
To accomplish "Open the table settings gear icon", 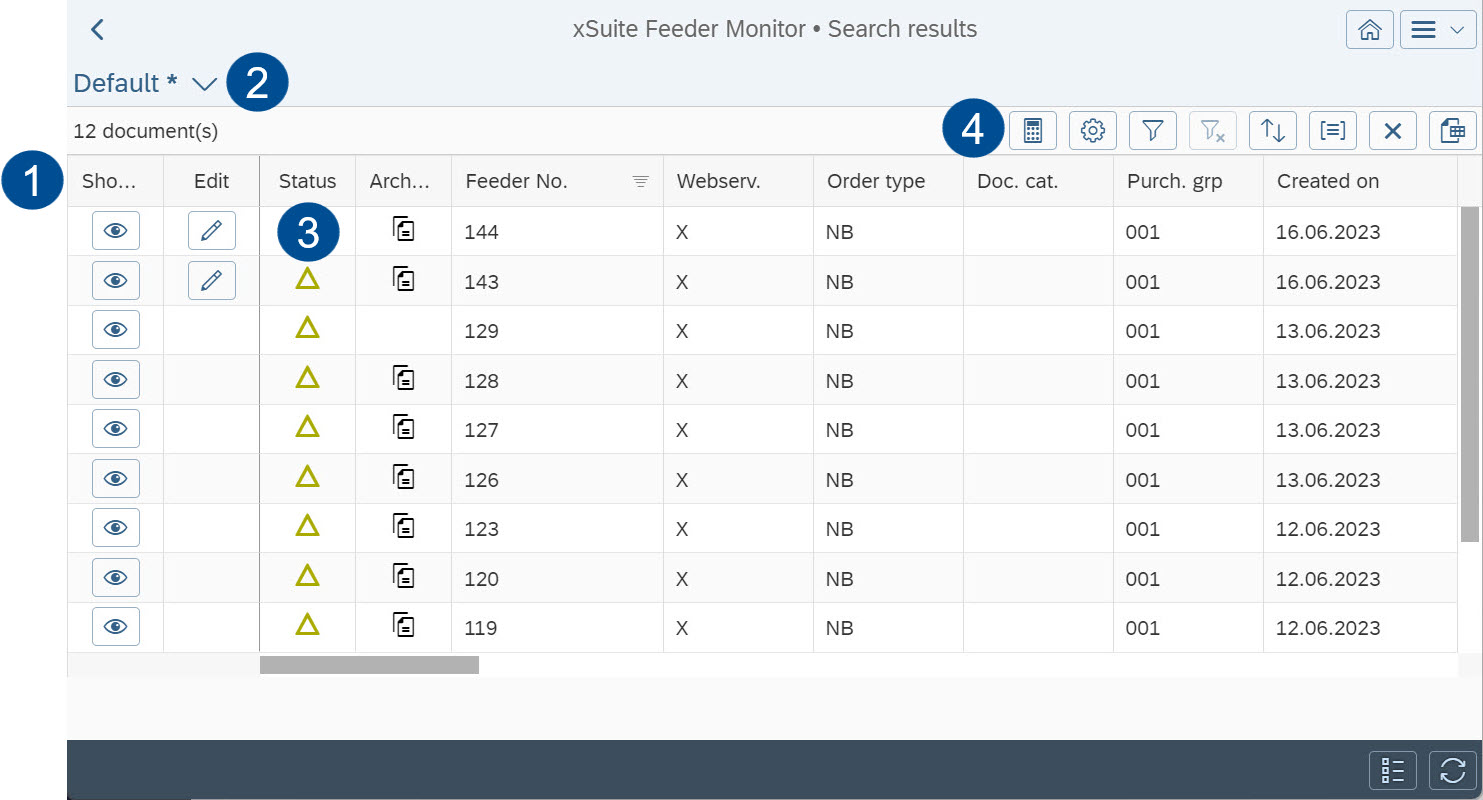I will click(x=1092, y=130).
